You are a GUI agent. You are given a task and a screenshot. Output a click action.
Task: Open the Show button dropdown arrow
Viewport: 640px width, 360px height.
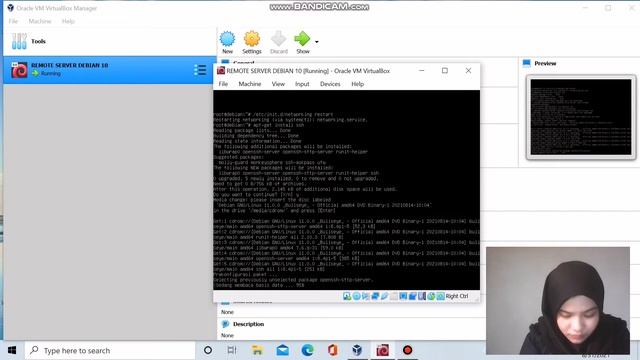[x=317, y=42]
